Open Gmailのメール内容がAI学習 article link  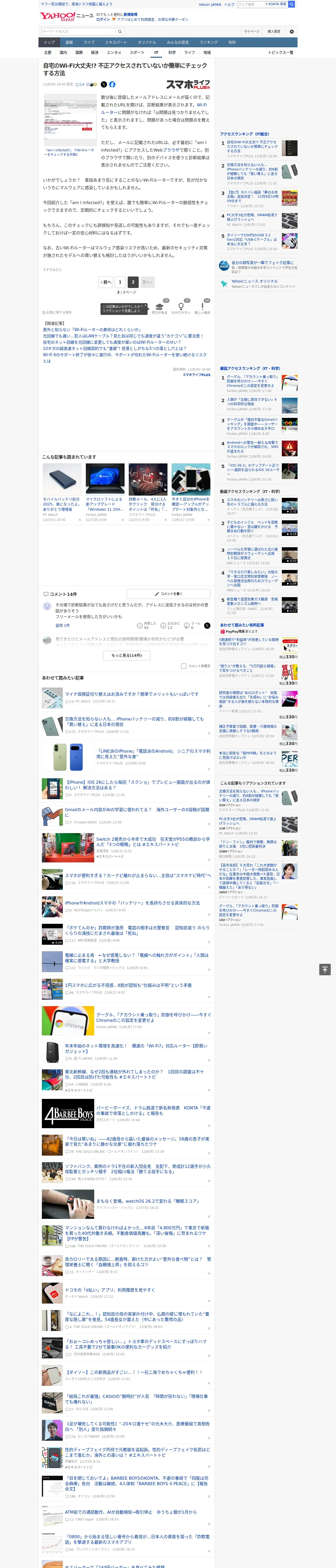point(137,812)
